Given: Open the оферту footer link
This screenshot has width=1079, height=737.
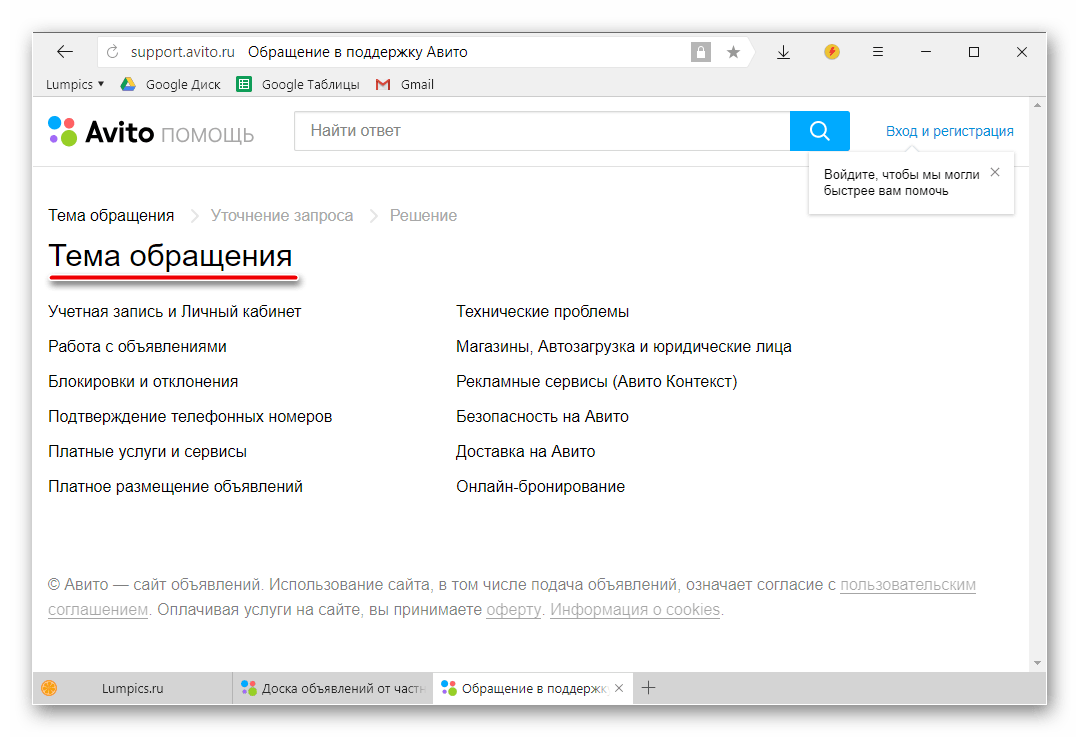Looking at the screenshot, I should [x=513, y=610].
